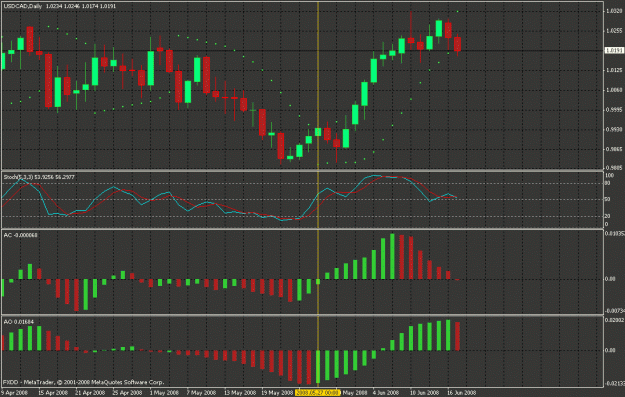Click the 9 Apr 2008 date label
This screenshot has height=397, width=625.
coord(14,393)
